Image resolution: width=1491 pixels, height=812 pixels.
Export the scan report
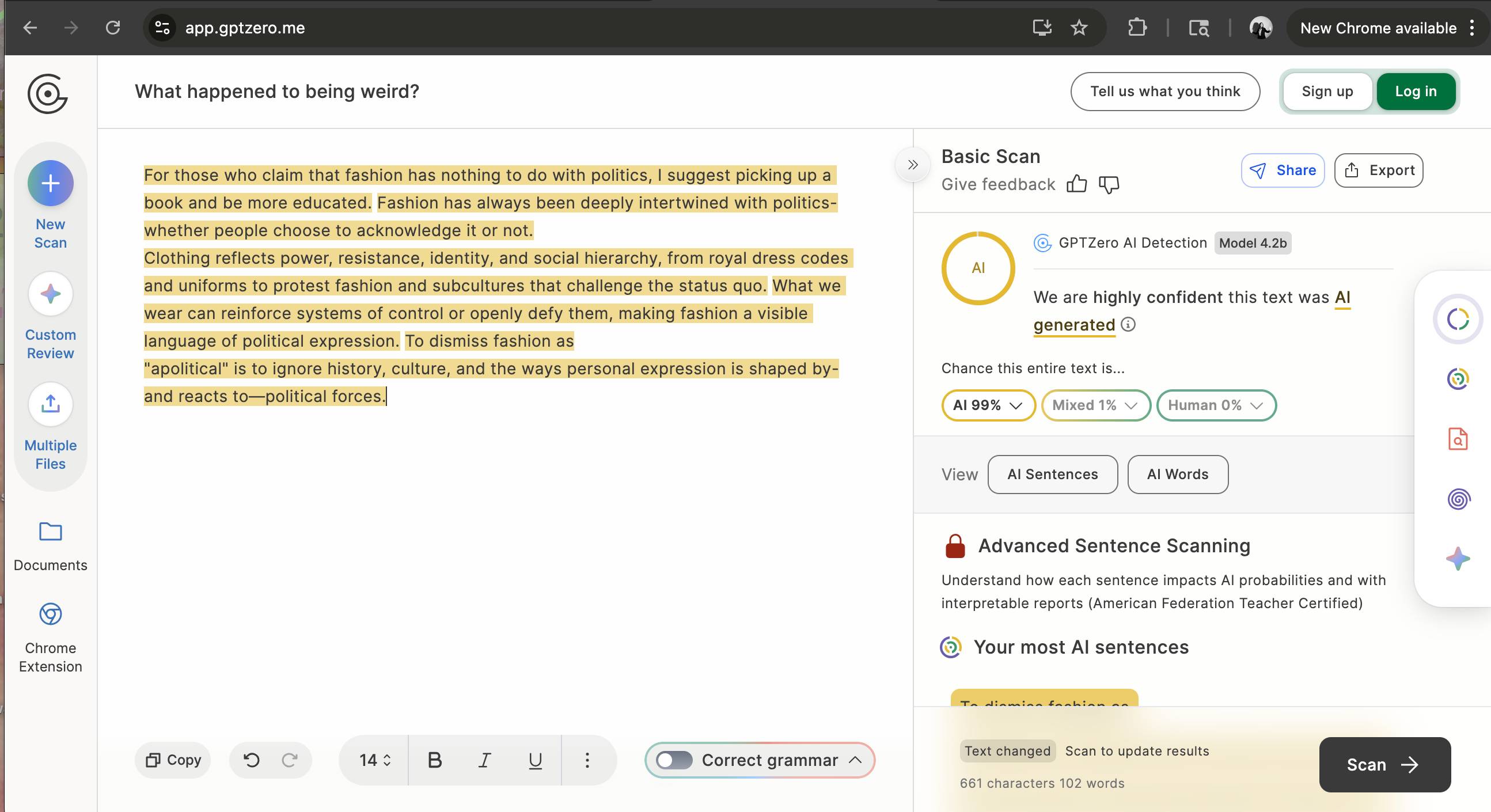(1378, 170)
